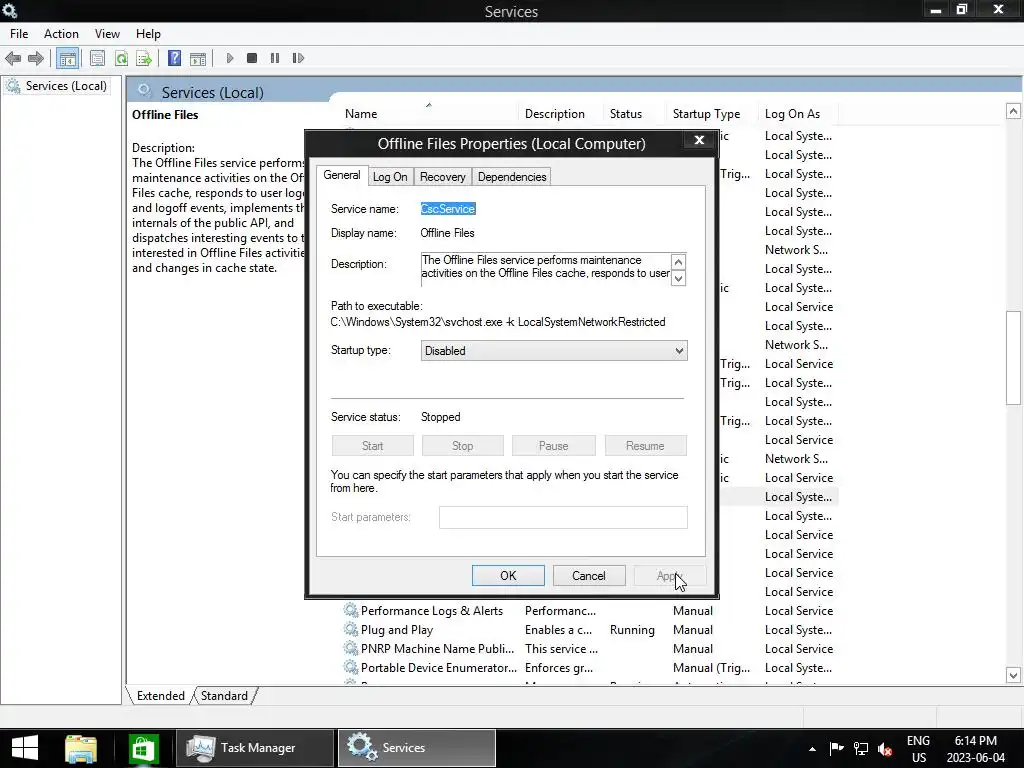
Task: Click the Services window title bar icon
Action: point(9,10)
